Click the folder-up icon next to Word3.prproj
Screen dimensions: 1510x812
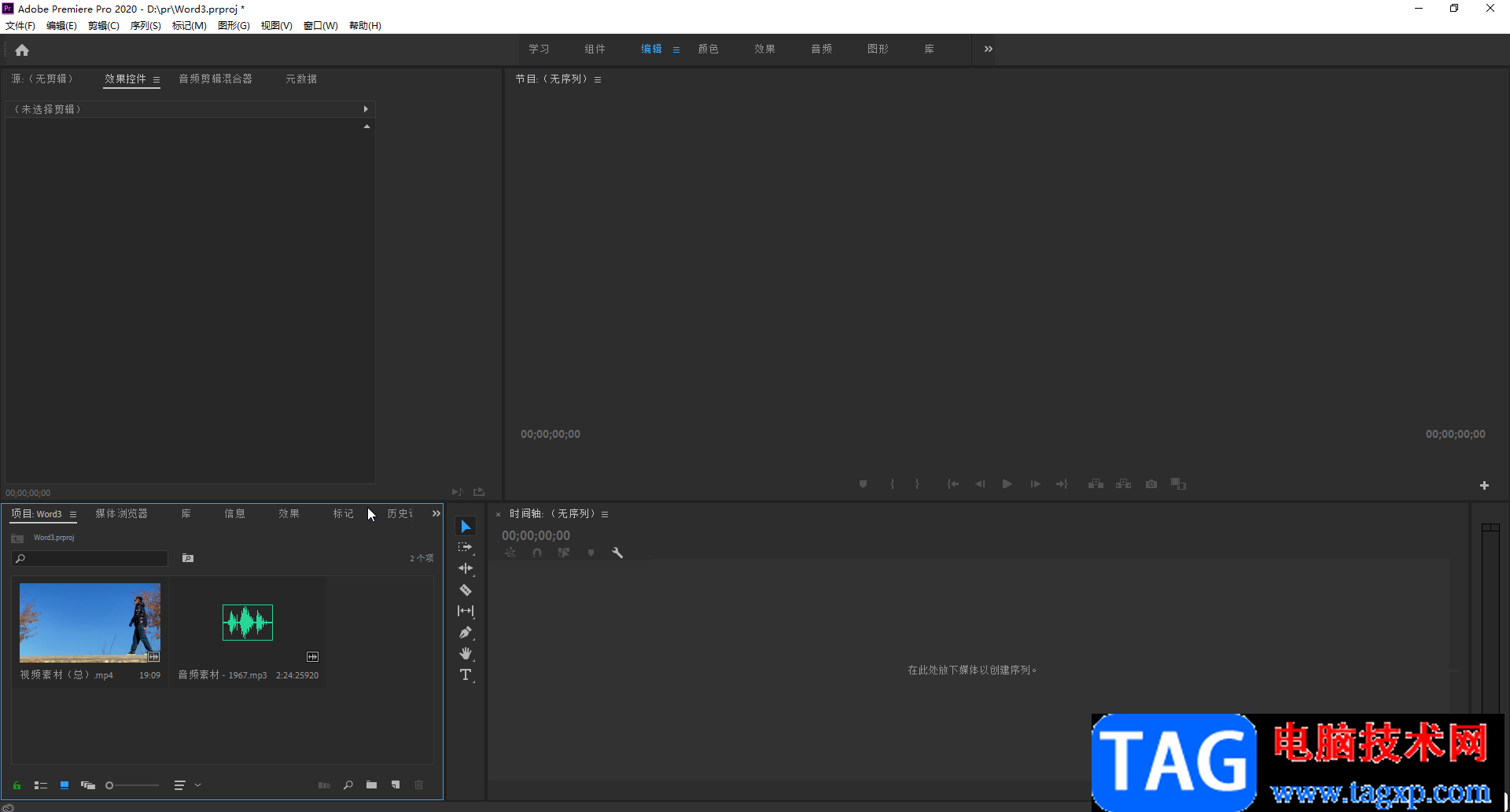(x=17, y=538)
